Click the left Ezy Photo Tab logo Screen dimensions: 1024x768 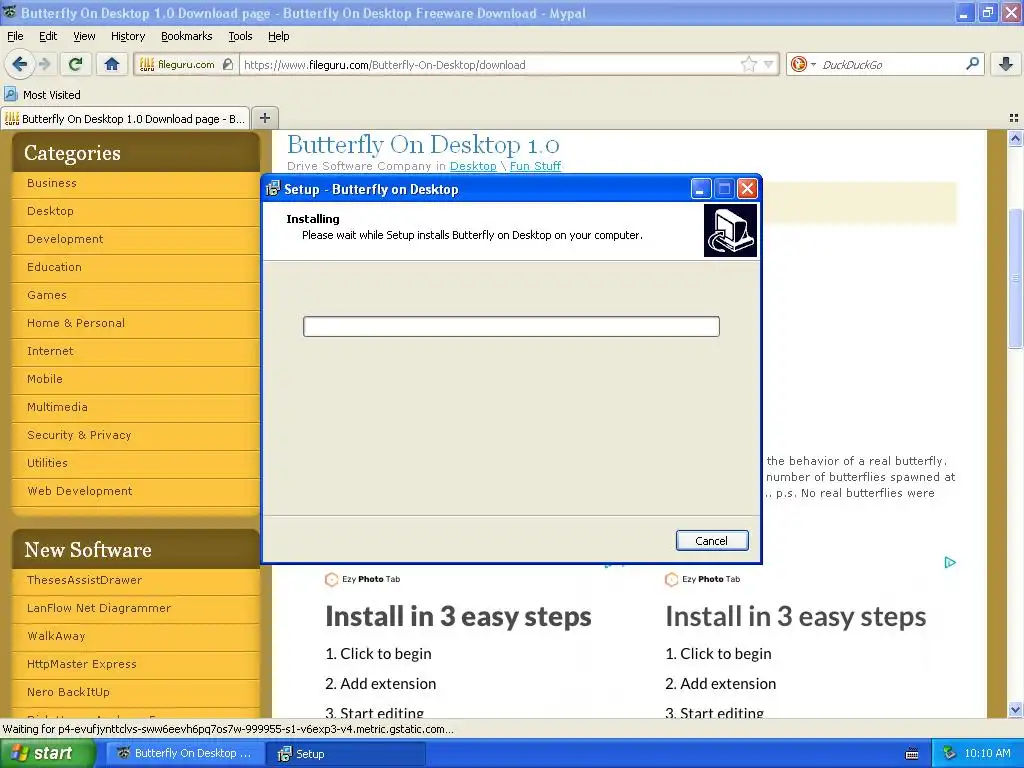tap(331, 579)
